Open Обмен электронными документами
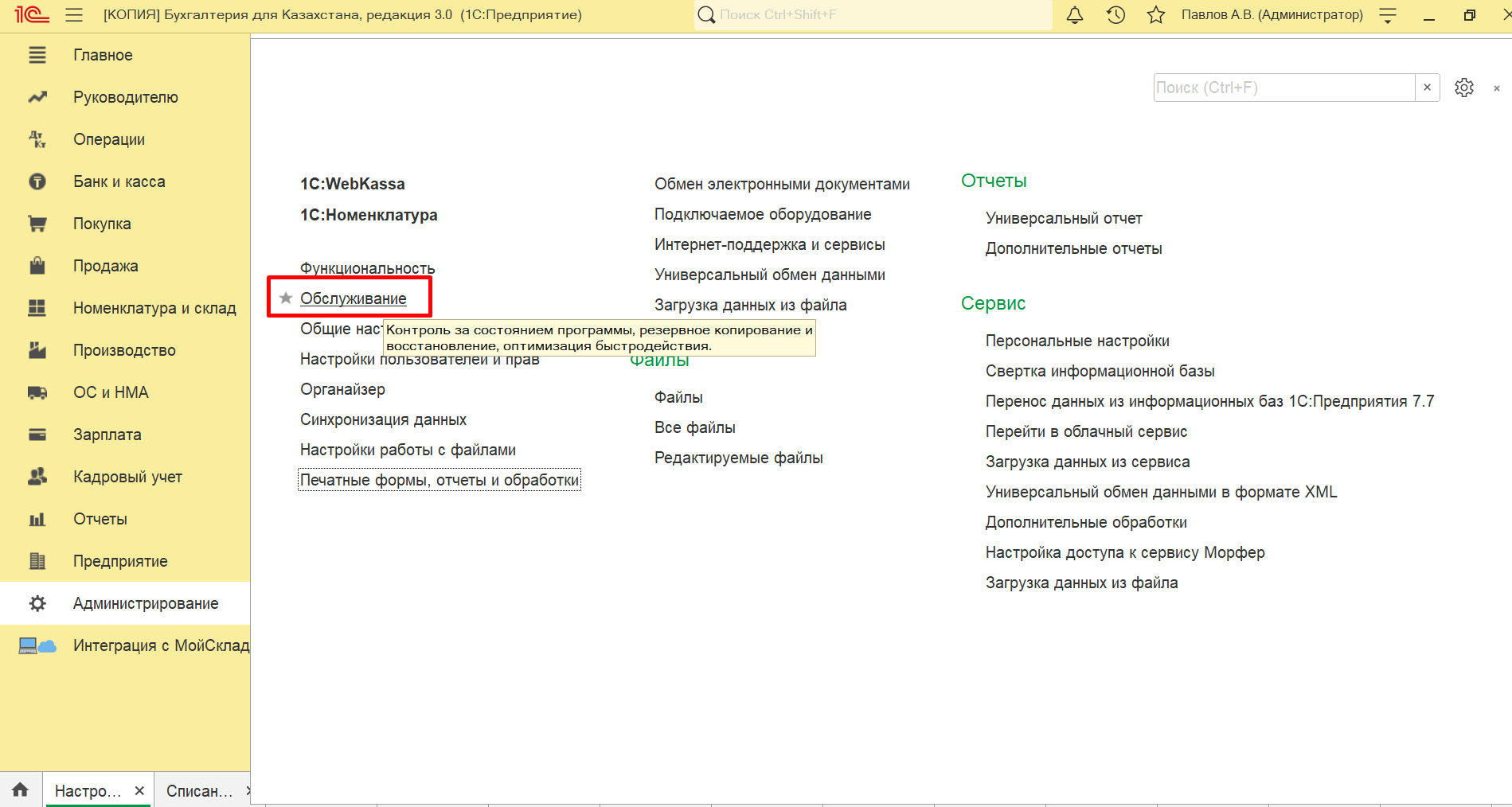This screenshot has height=807, width=1512. 782,184
